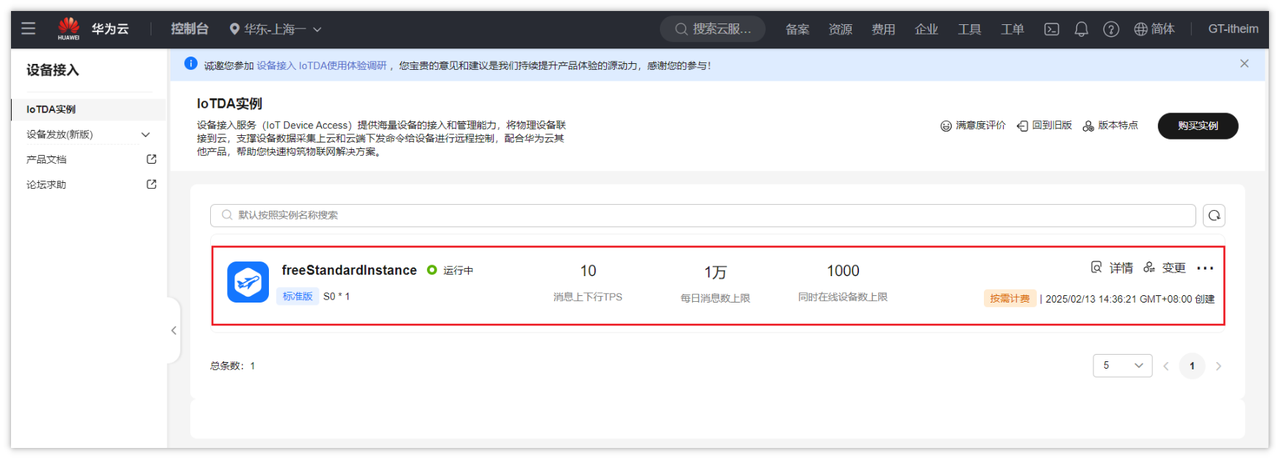The width and height of the screenshot is (1280, 459).
Task: Open the 企业 menu item
Action: pos(926,29)
